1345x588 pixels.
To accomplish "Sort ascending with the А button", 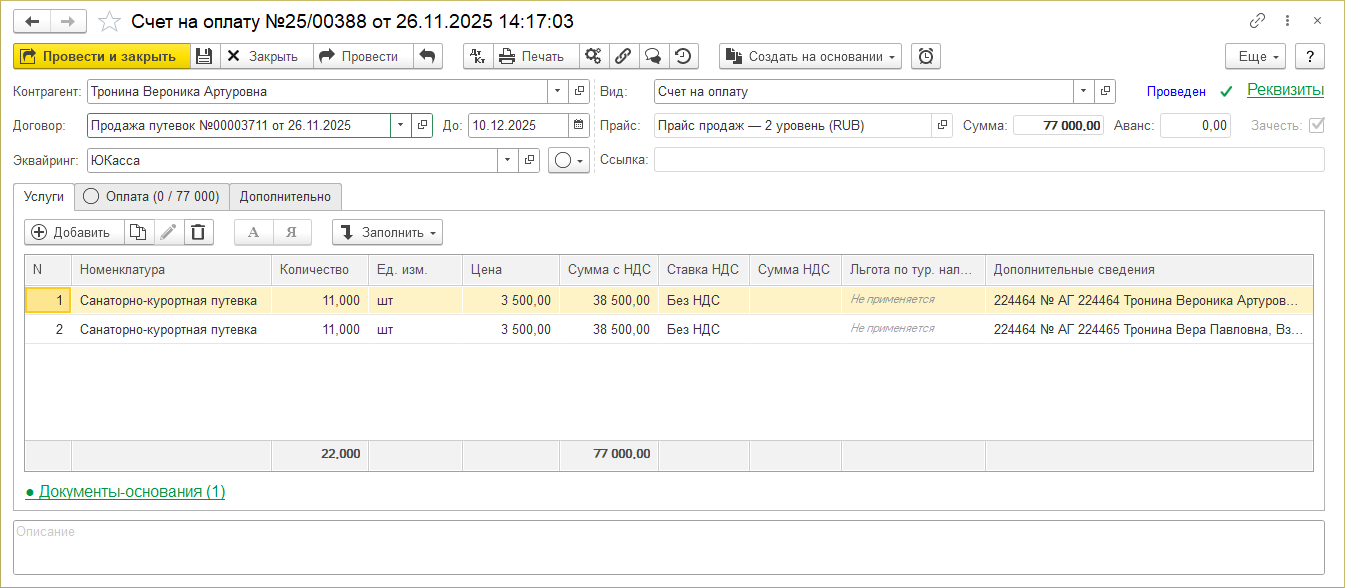I will (x=253, y=232).
